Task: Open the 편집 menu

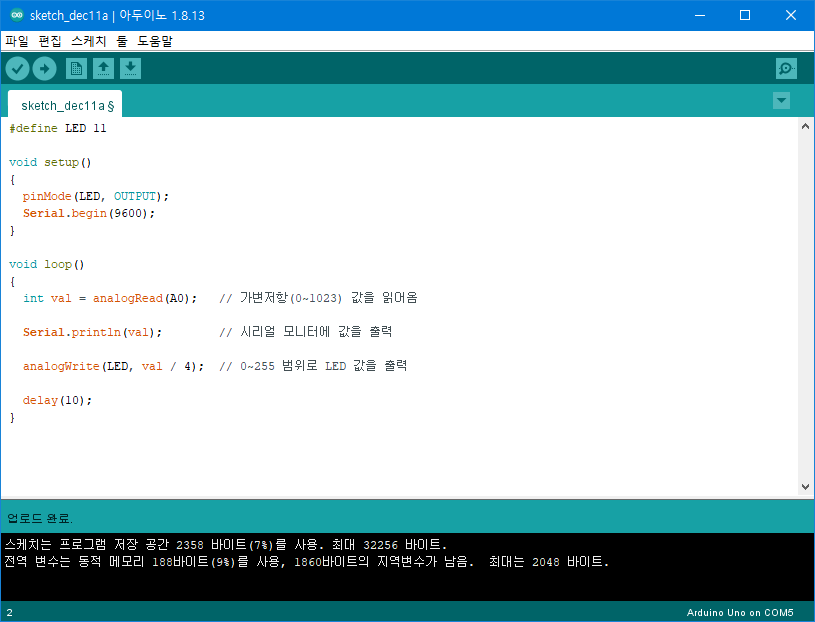Action: (50, 41)
